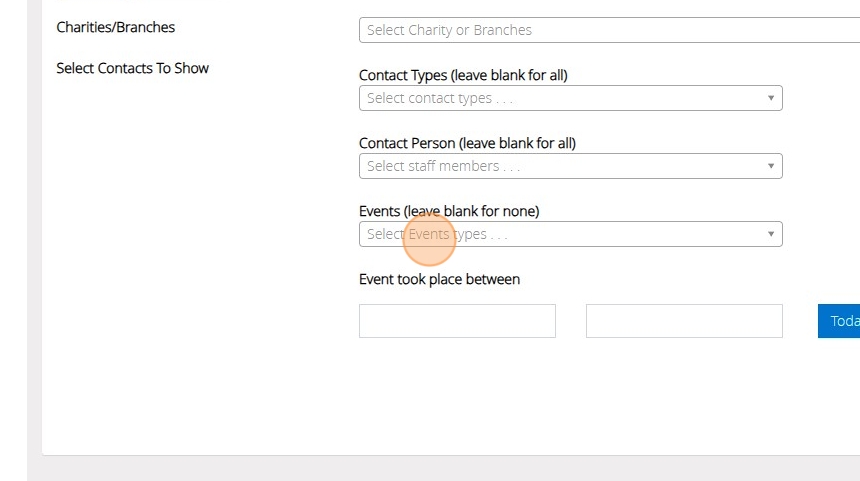Click the Select Charity or Branches field

tap(600, 30)
